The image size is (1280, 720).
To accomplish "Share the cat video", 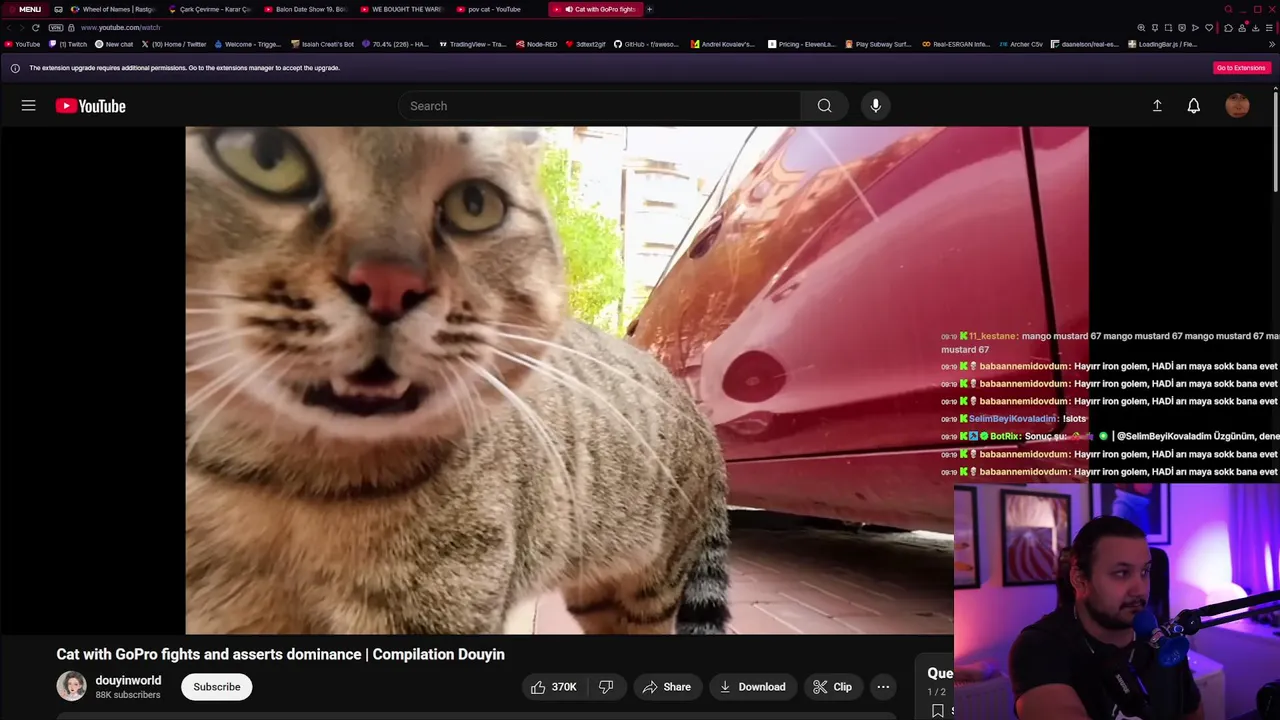I will point(667,687).
